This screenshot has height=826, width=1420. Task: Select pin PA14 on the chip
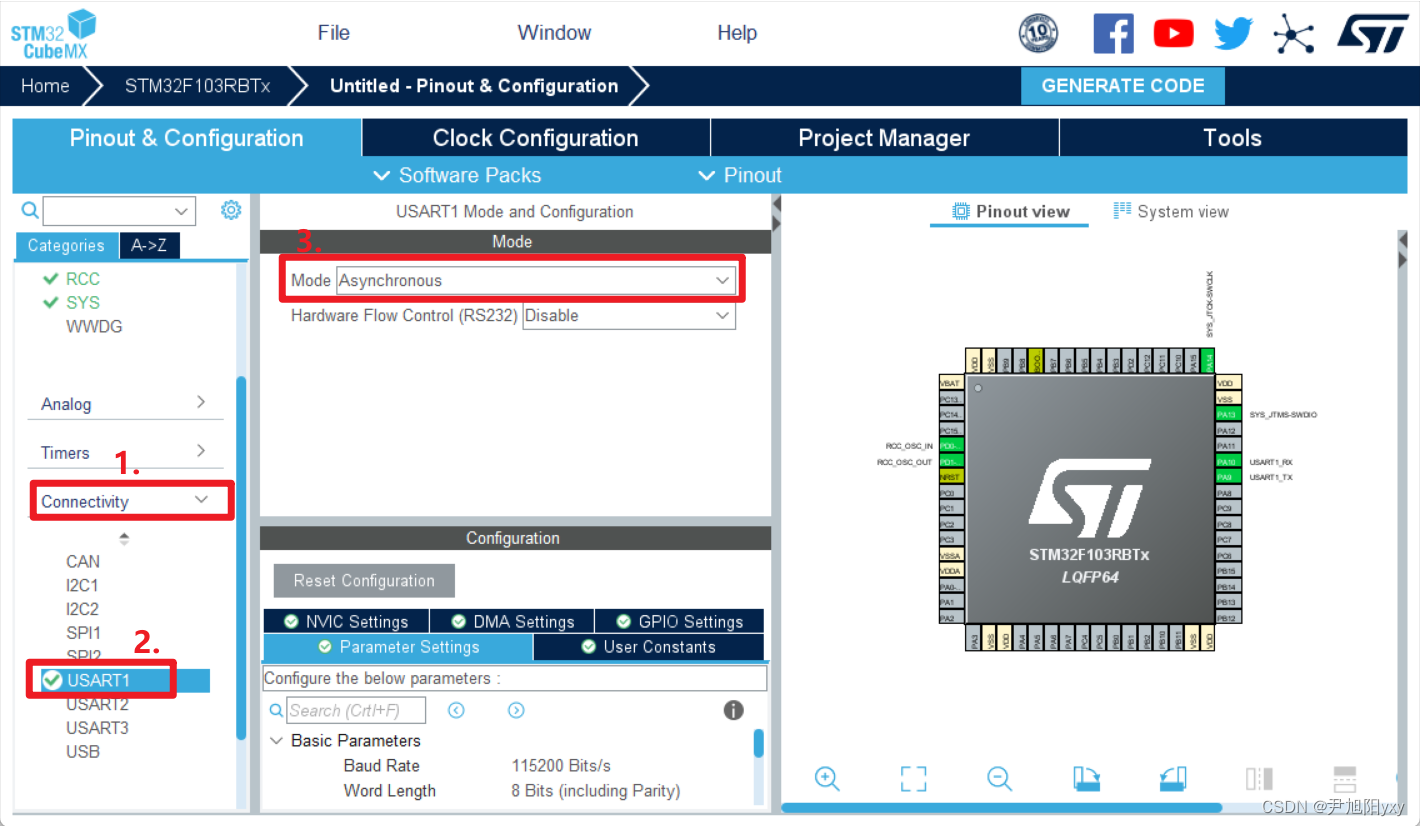1208,360
